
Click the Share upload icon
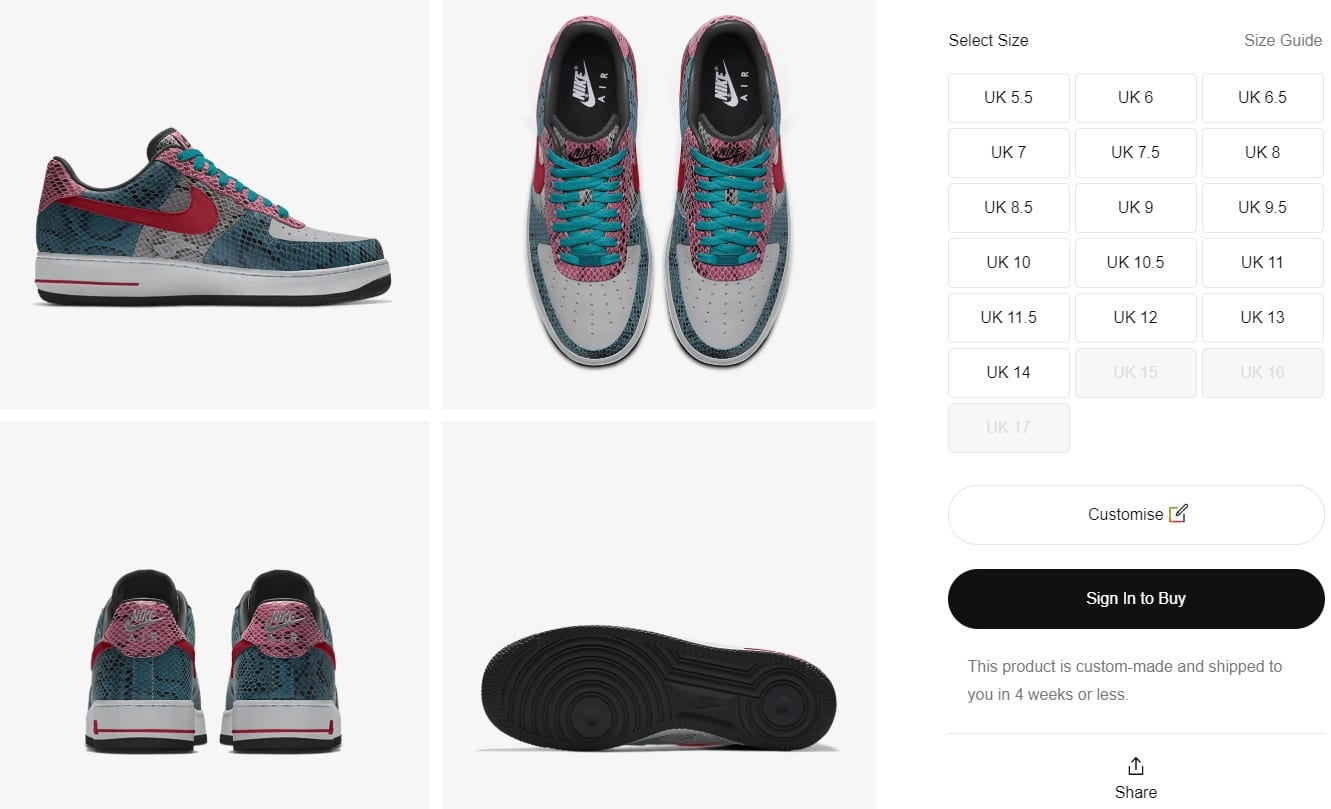(1135, 766)
